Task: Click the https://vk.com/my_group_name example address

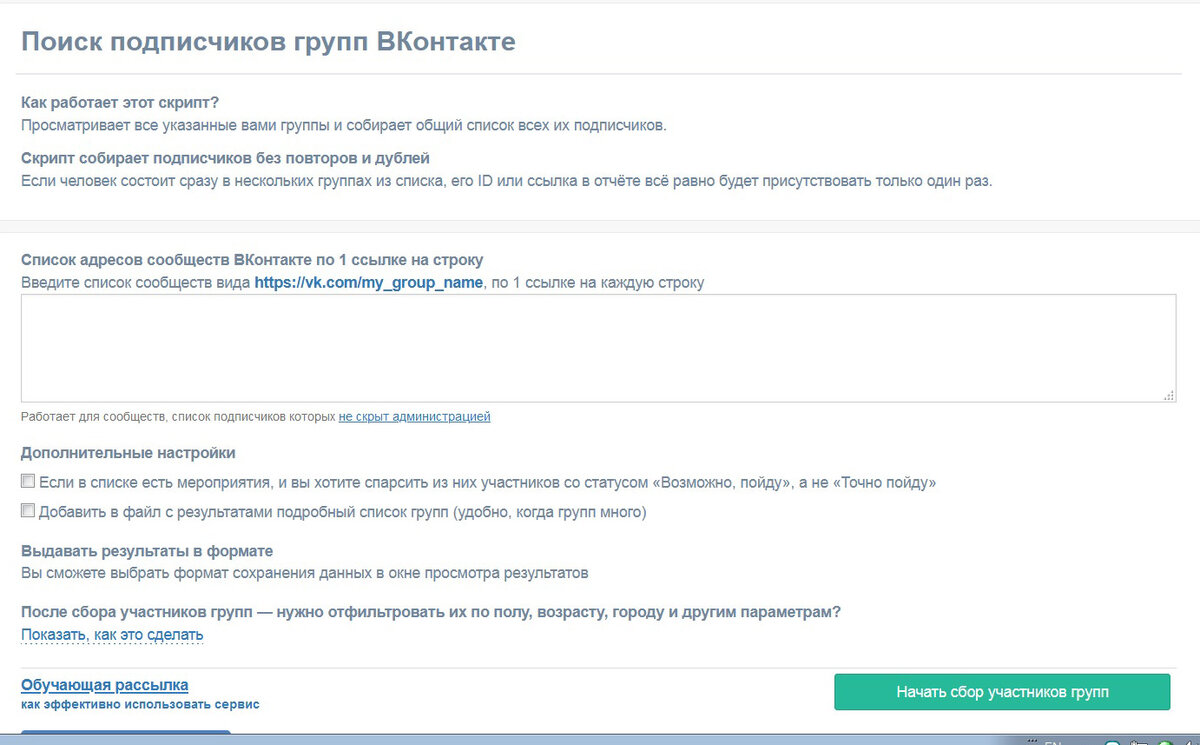Action: click(369, 283)
